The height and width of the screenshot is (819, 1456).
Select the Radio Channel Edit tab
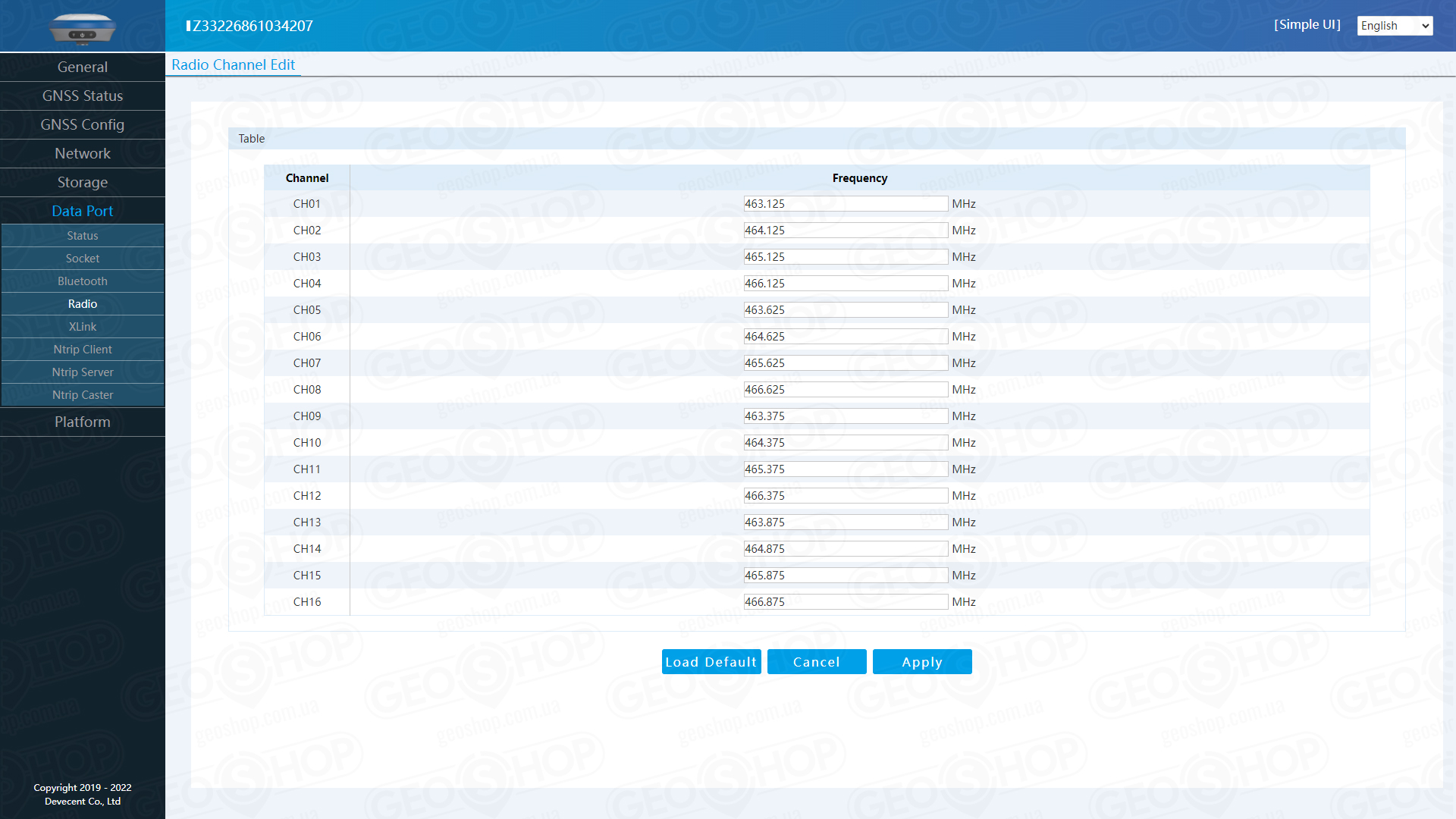(233, 65)
